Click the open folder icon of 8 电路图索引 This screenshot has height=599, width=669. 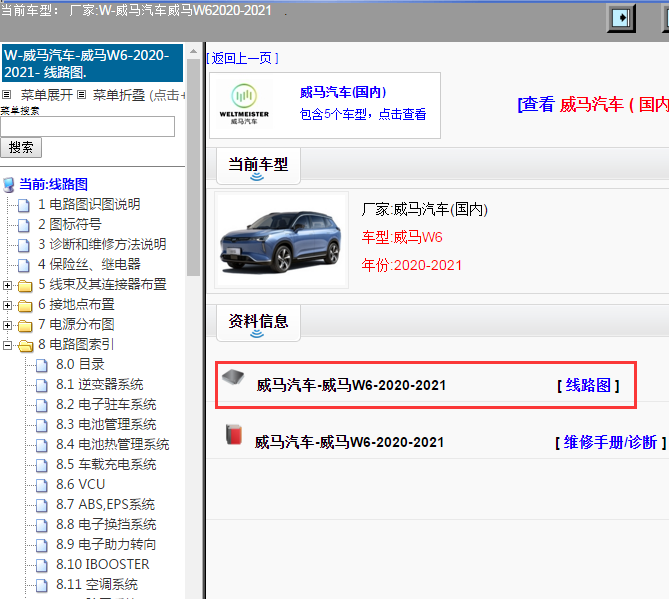(x=26, y=346)
